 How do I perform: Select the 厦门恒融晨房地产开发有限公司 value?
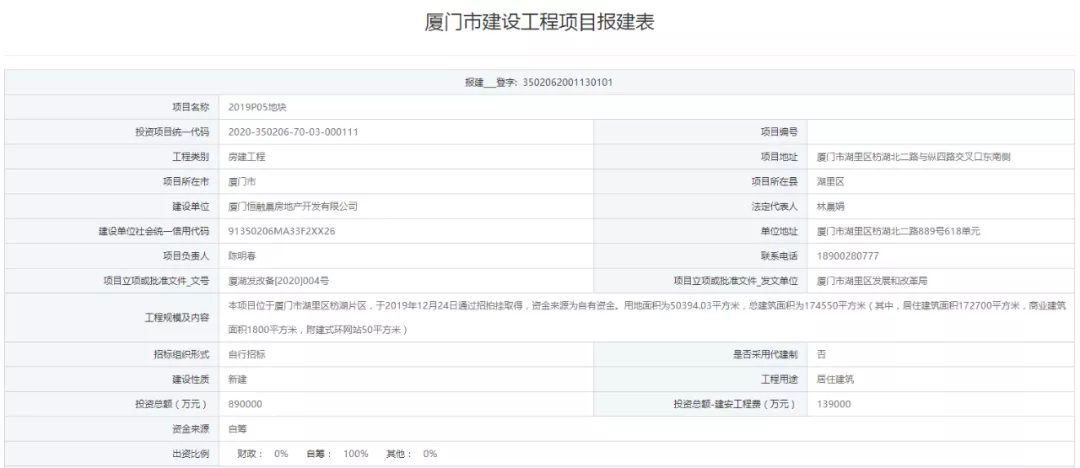coord(293,207)
